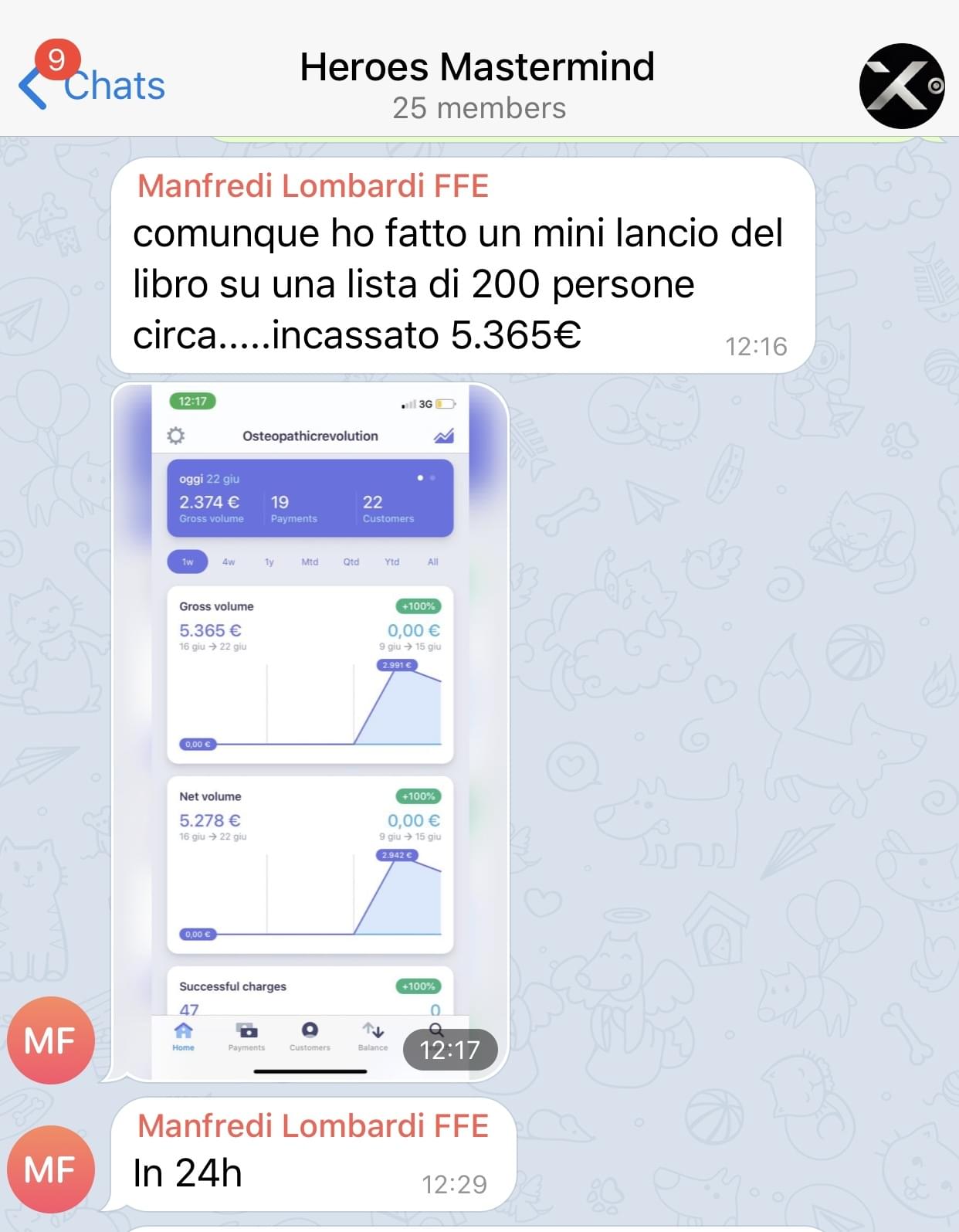Tap the Net volume card
This screenshot has height=1232, width=959.
pos(310,865)
